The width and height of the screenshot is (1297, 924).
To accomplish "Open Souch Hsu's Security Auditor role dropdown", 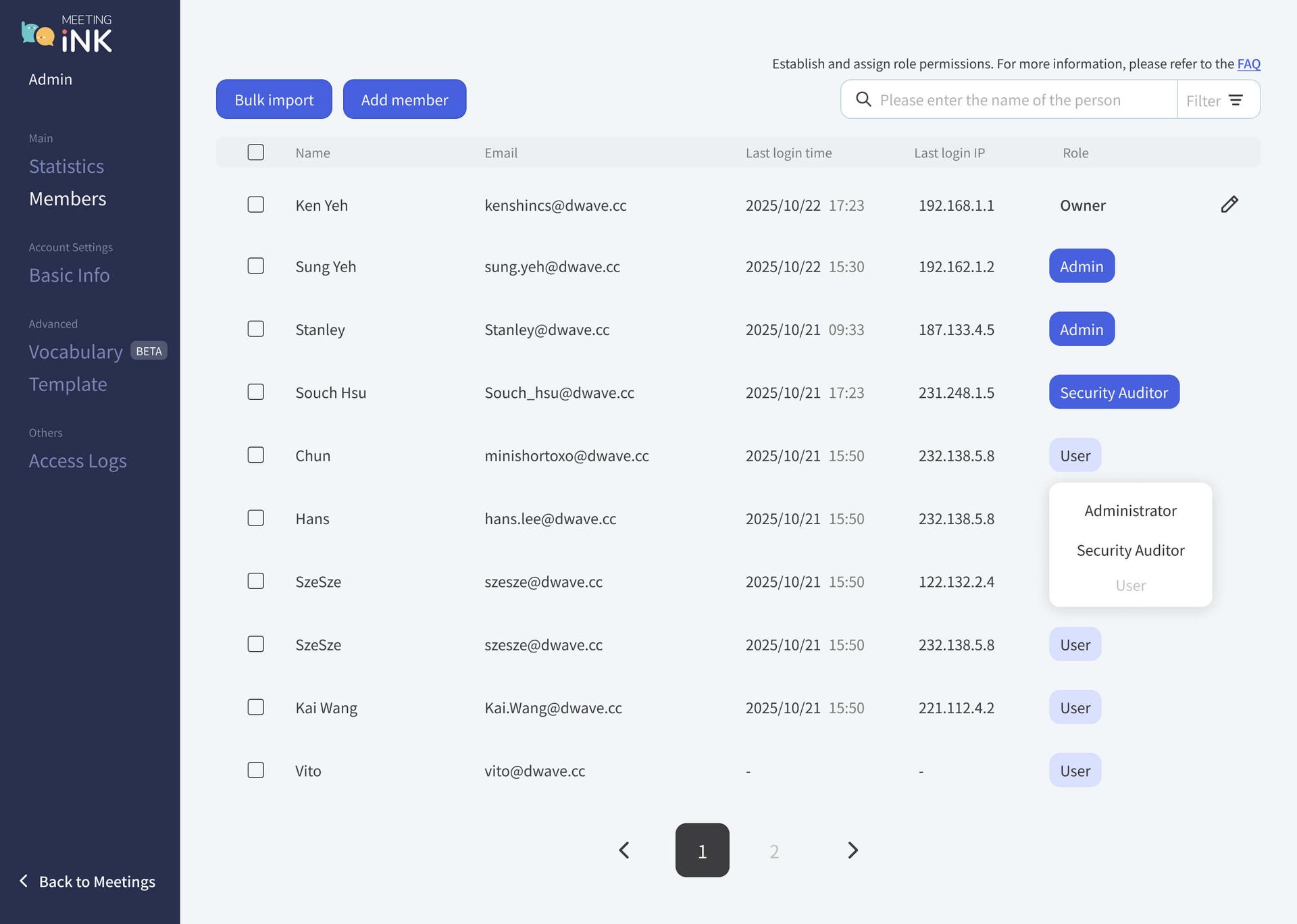I will point(1113,392).
